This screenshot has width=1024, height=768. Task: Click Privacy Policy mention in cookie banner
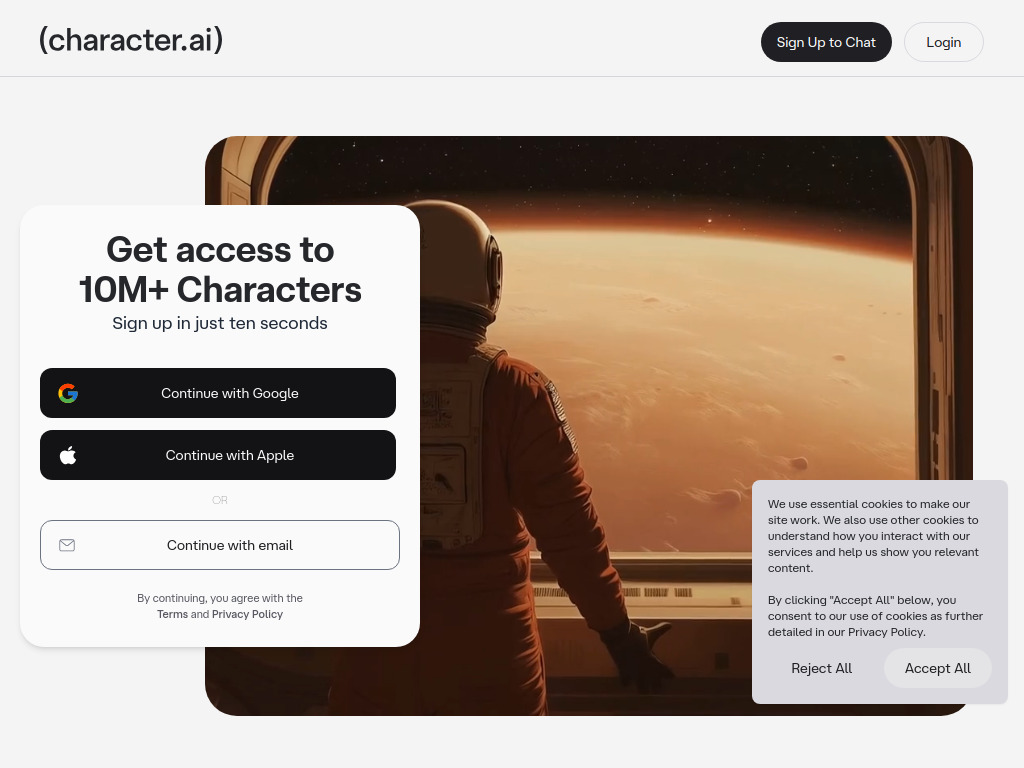[x=886, y=632]
